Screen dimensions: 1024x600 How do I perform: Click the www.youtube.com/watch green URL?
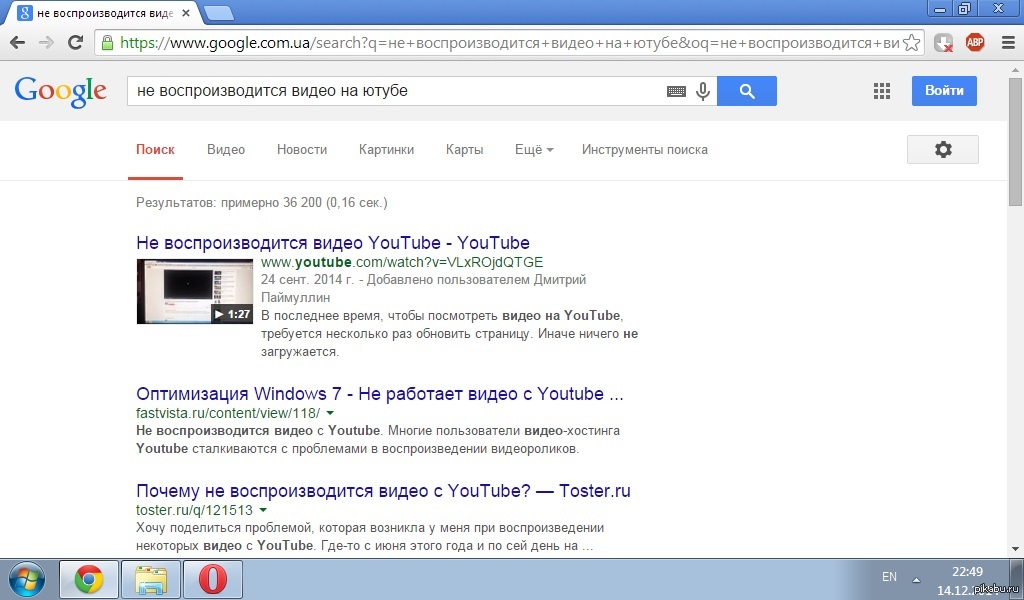pyautogui.click(x=402, y=262)
